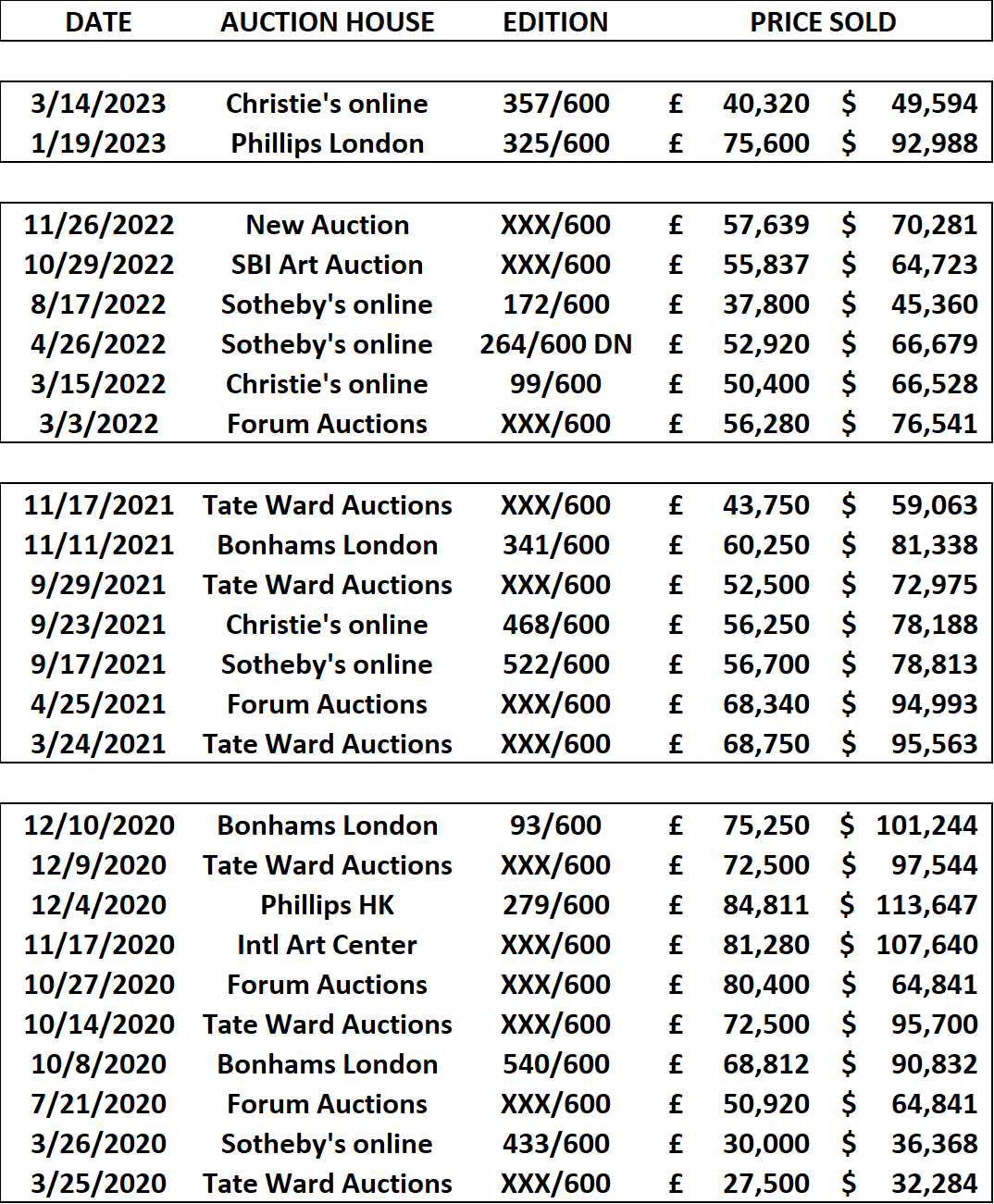Select the PRICE SOLD header
Image resolution: width=994 pixels, height=1204 pixels.
tap(823, 22)
